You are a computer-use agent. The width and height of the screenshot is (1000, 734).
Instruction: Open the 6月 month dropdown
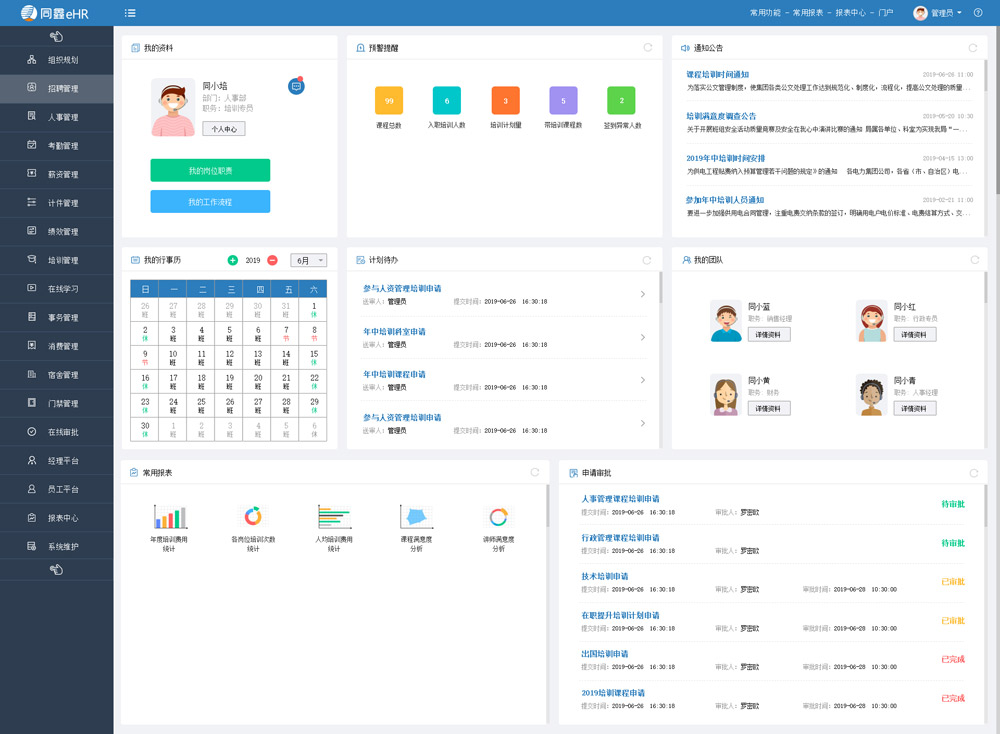pyautogui.click(x=308, y=260)
